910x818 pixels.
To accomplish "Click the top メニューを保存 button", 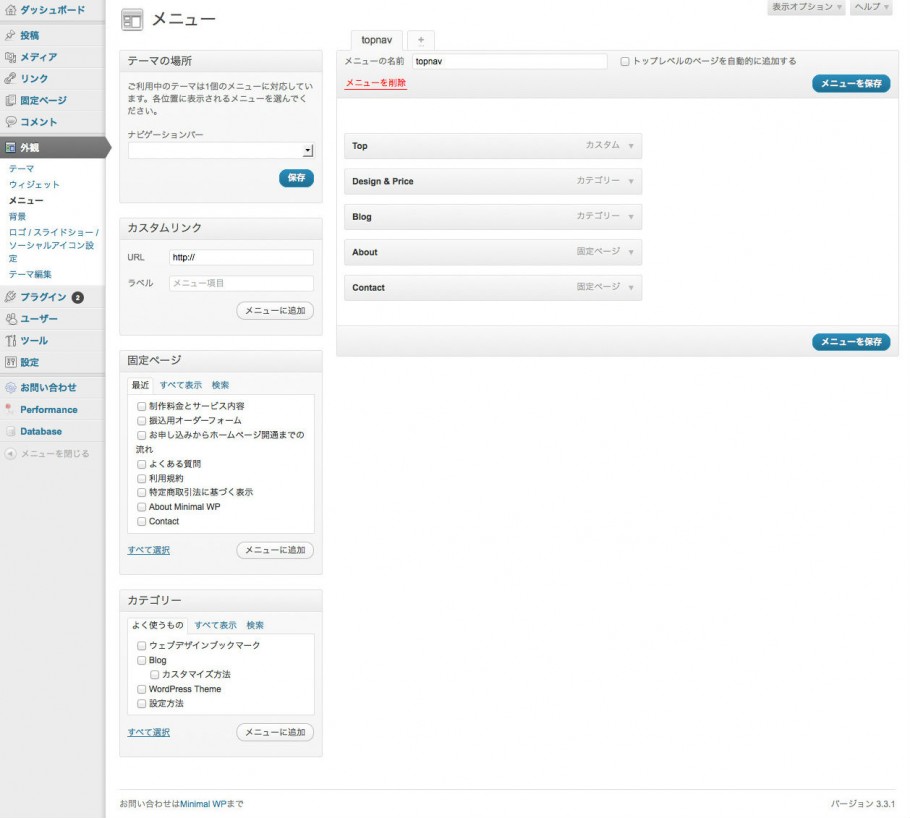I will coord(851,84).
